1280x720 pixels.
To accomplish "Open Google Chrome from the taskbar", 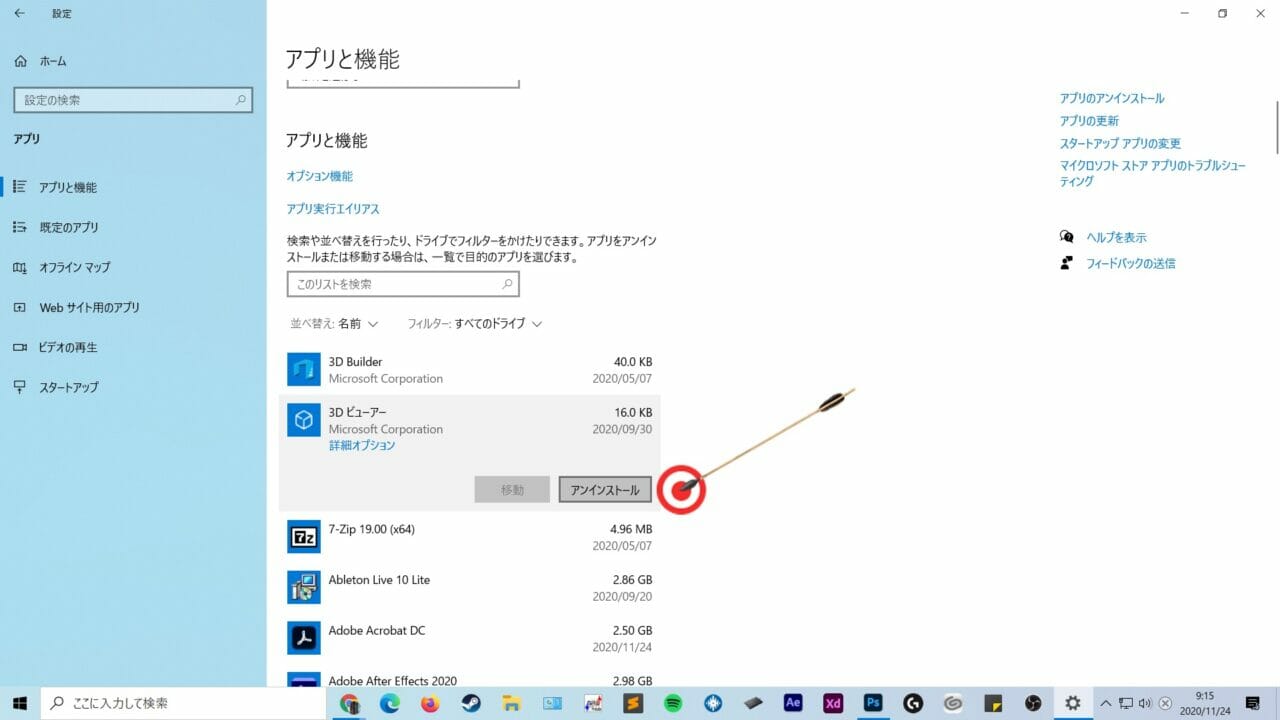I will (x=349, y=703).
